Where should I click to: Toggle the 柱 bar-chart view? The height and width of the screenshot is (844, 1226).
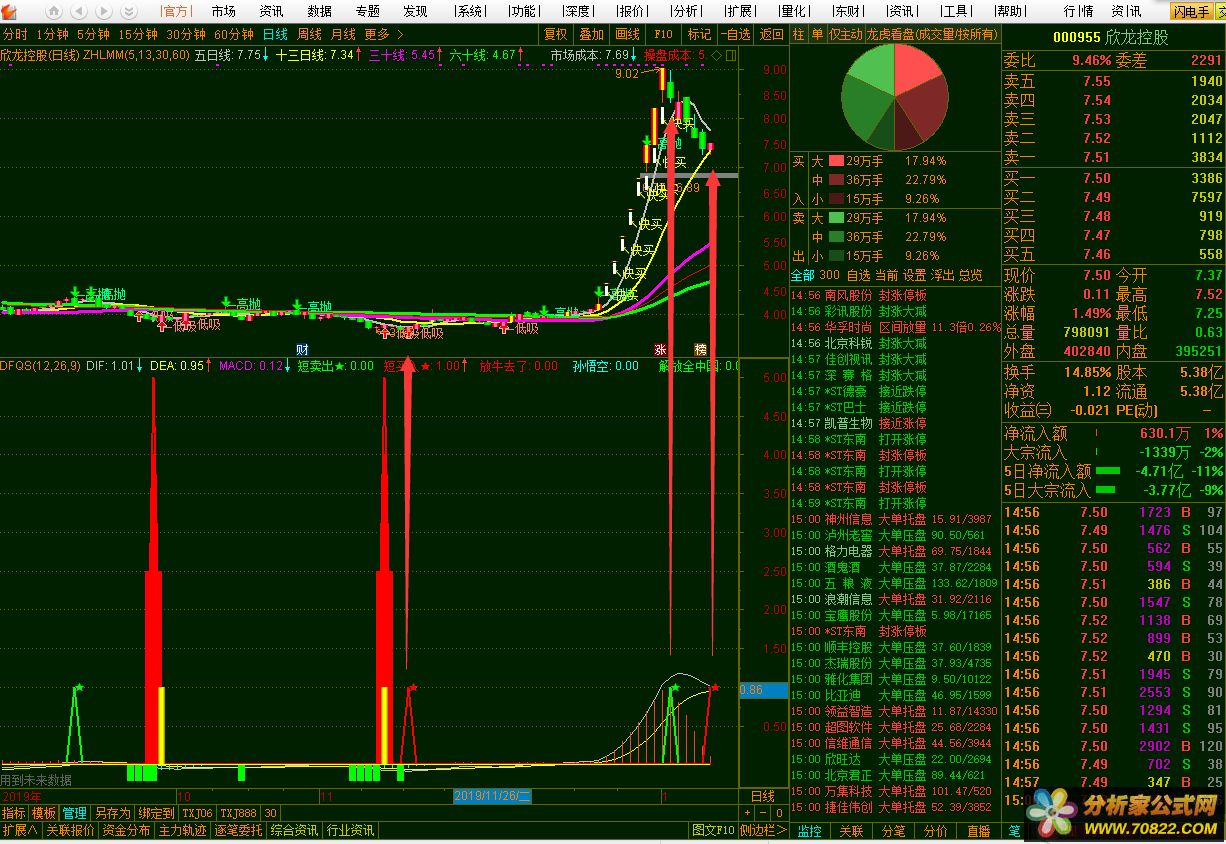pos(797,34)
